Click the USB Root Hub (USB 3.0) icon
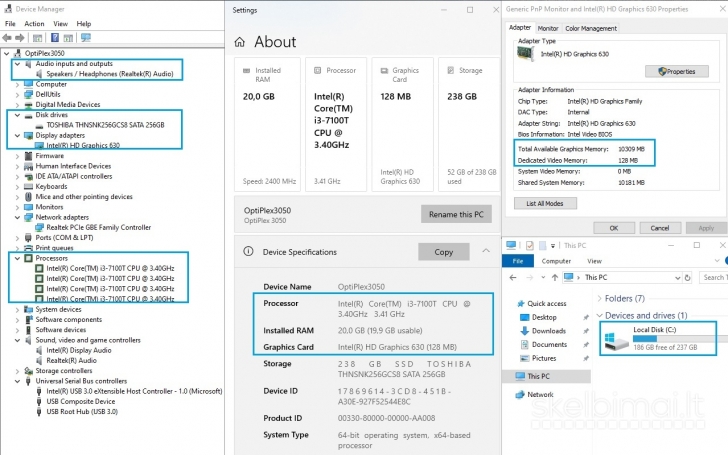Image resolution: width=728 pixels, height=455 pixels. pyautogui.click(x=39, y=411)
